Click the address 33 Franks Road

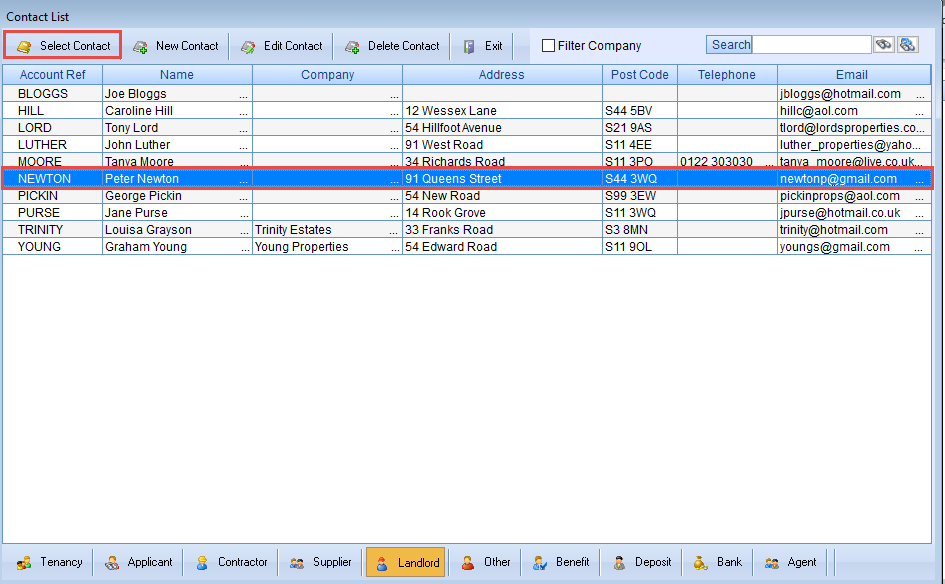[449, 230]
